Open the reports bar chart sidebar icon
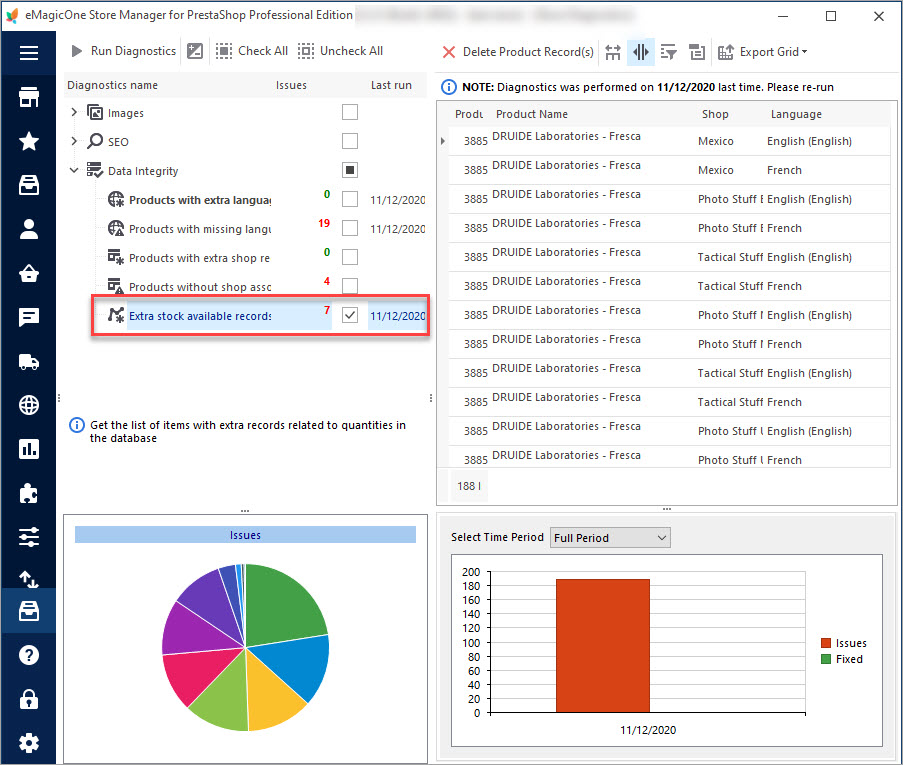 [x=29, y=449]
